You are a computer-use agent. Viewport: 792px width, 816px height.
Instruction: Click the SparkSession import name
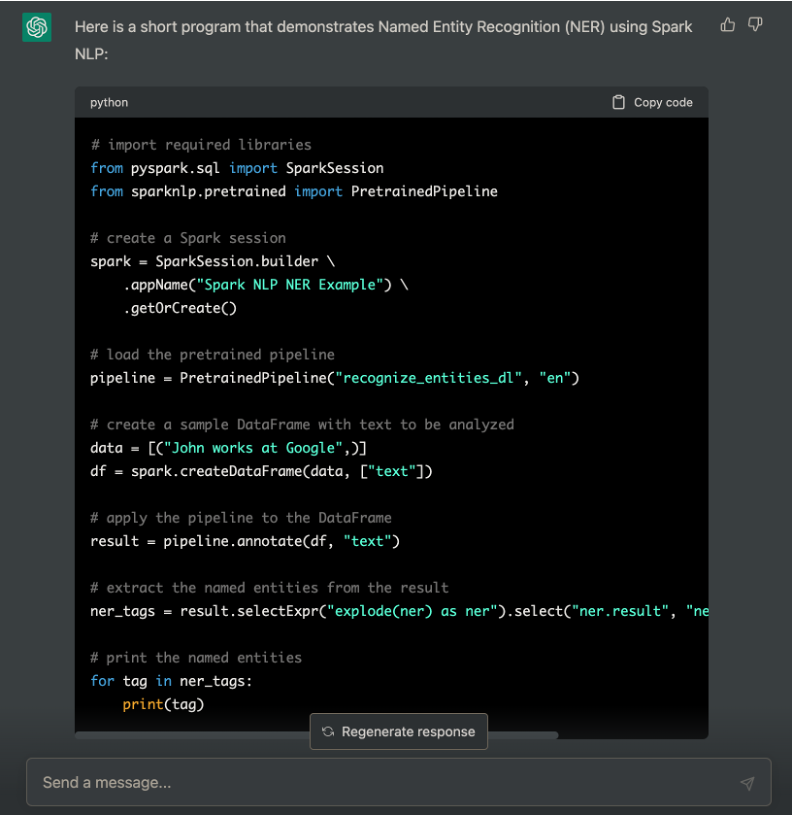335,168
